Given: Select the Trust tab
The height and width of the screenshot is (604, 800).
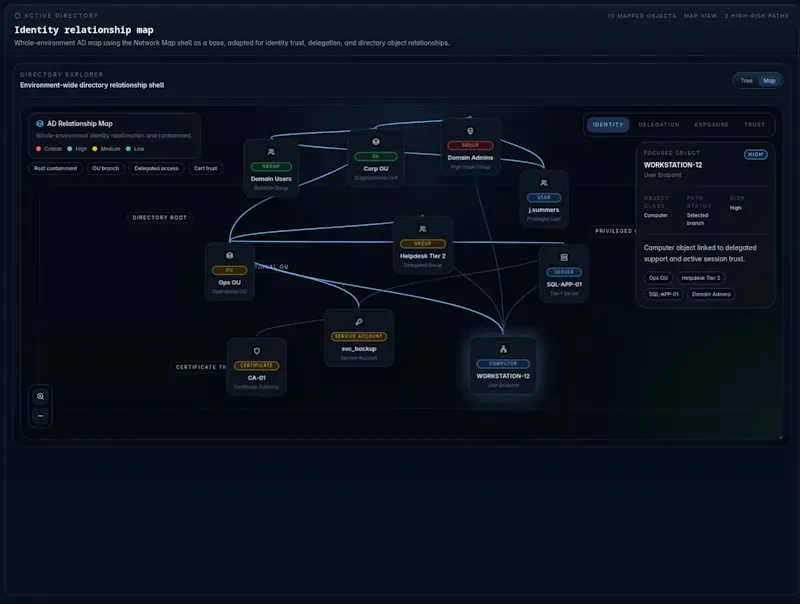Looking at the screenshot, I should [x=754, y=124].
